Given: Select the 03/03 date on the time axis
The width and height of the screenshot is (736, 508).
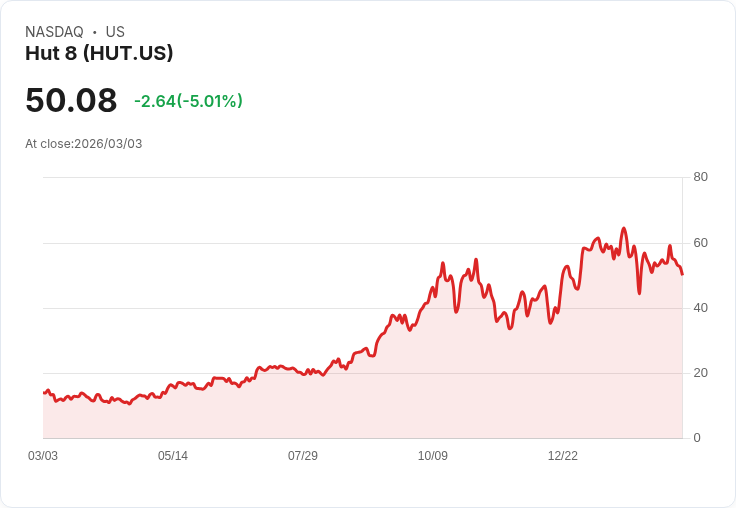Looking at the screenshot, I should coord(43,456).
